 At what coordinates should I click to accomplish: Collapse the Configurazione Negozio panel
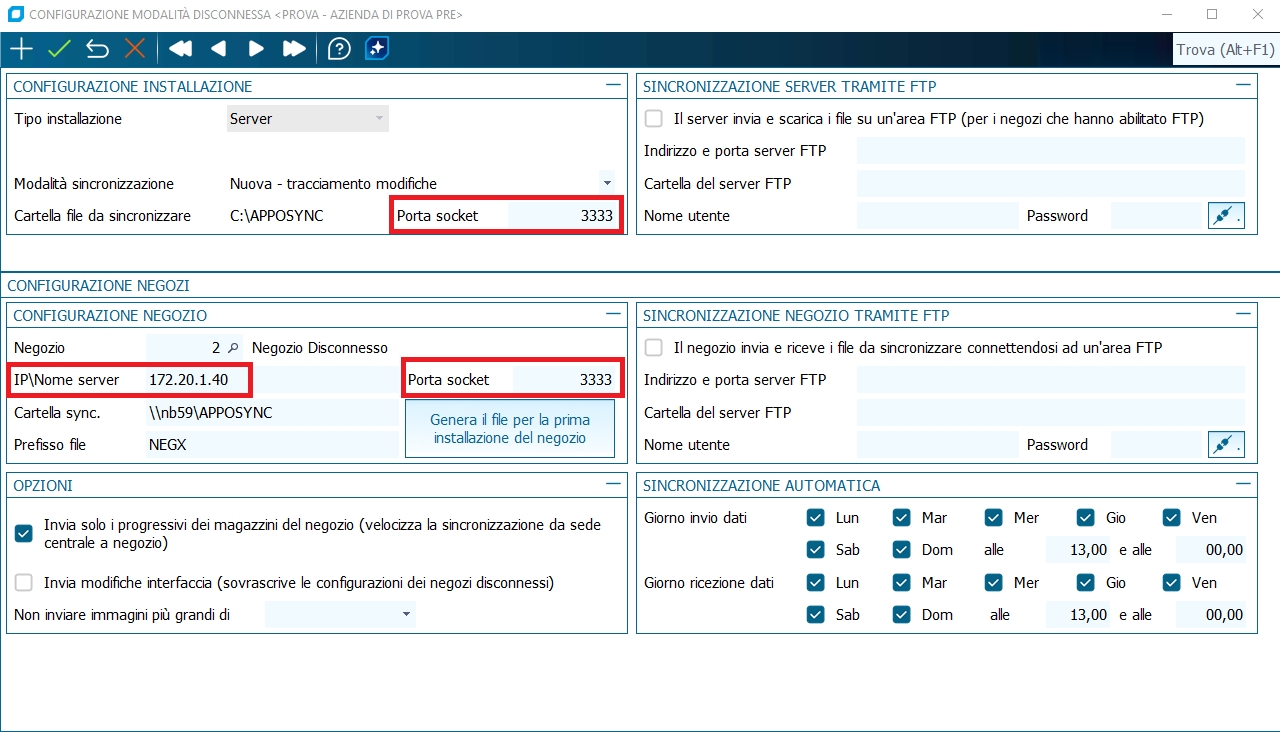click(x=613, y=315)
